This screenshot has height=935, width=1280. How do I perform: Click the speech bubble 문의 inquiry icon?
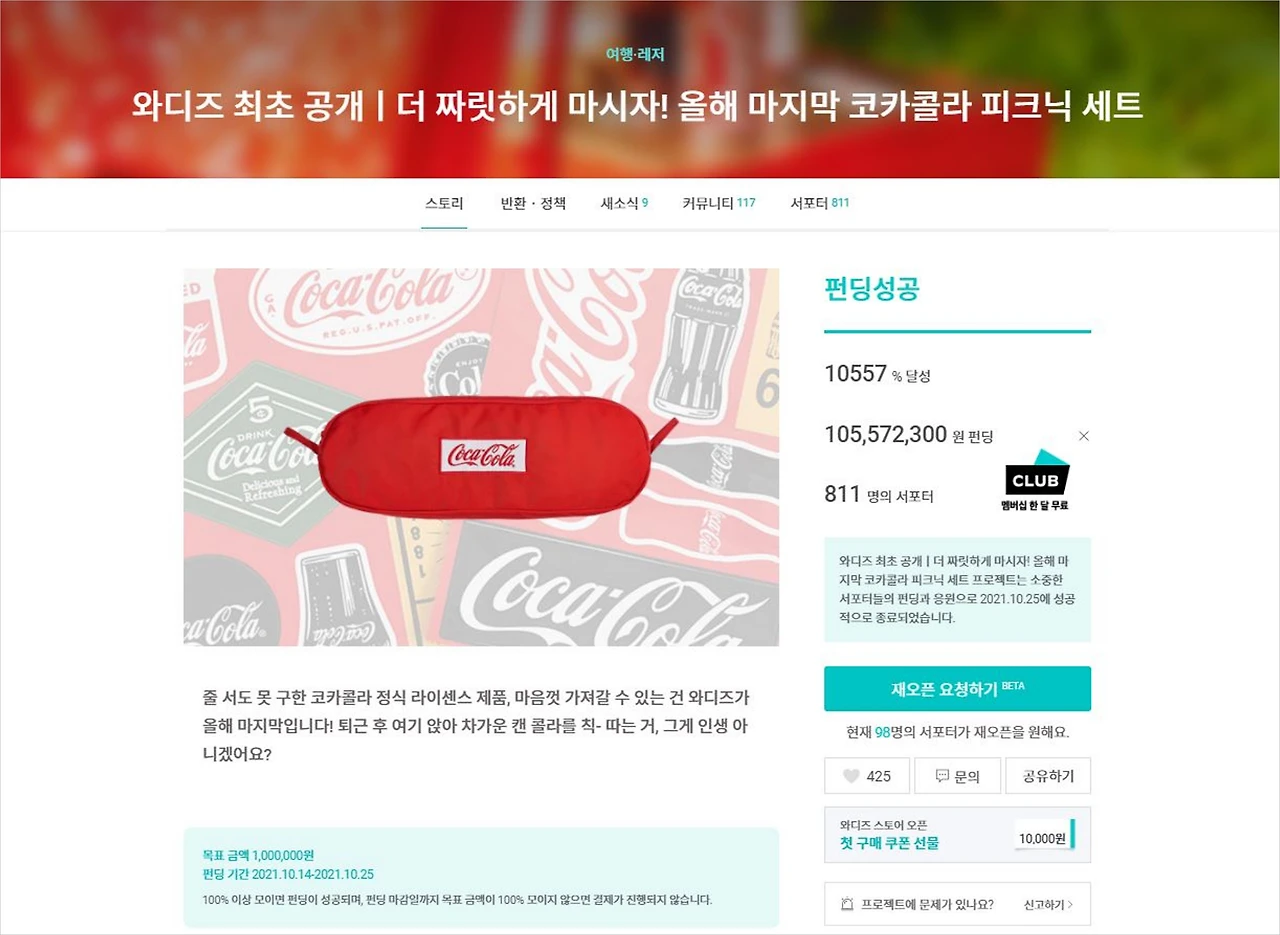tap(942, 776)
